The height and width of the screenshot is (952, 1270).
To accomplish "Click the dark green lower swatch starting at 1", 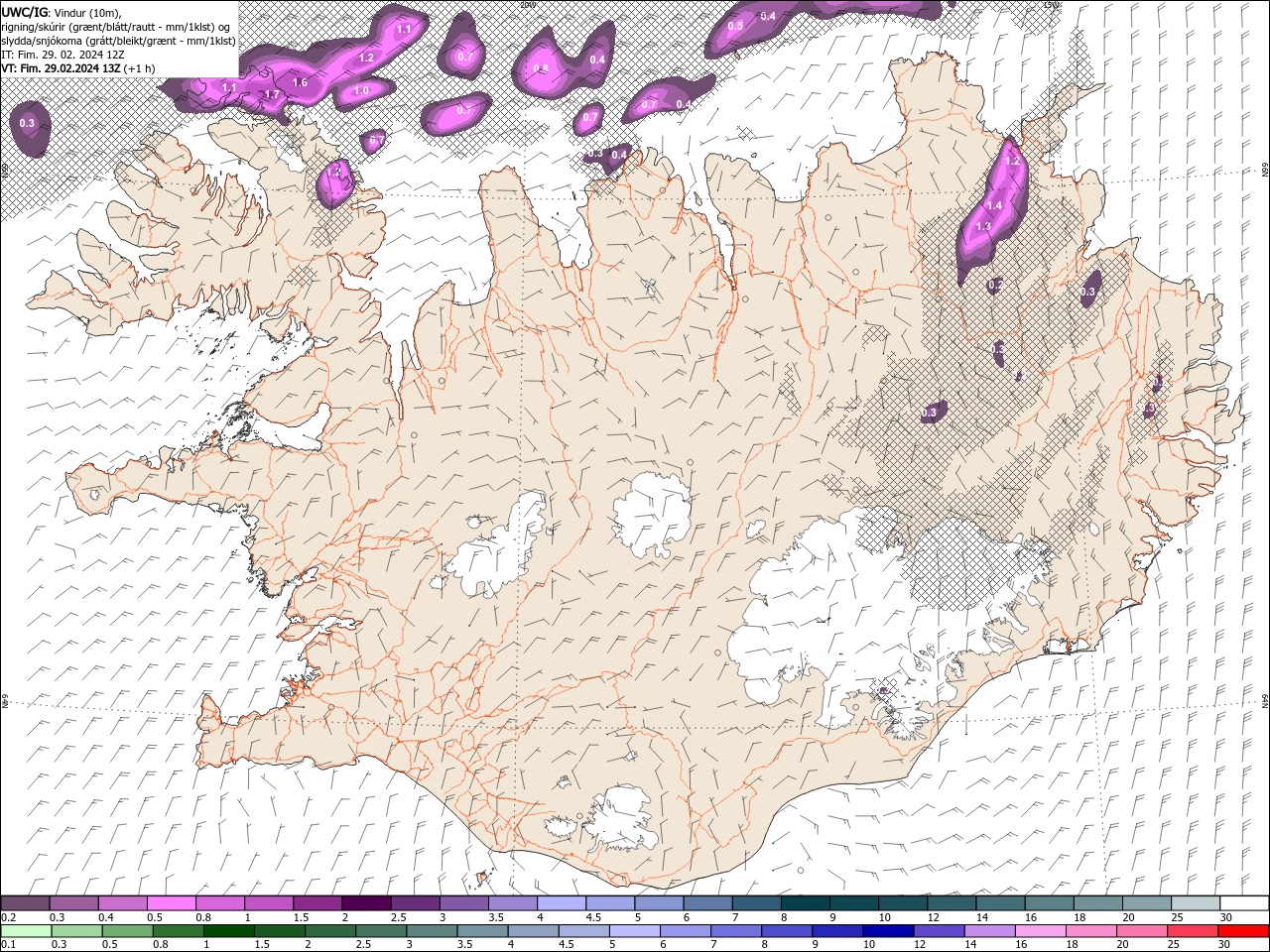I will [x=228, y=931].
